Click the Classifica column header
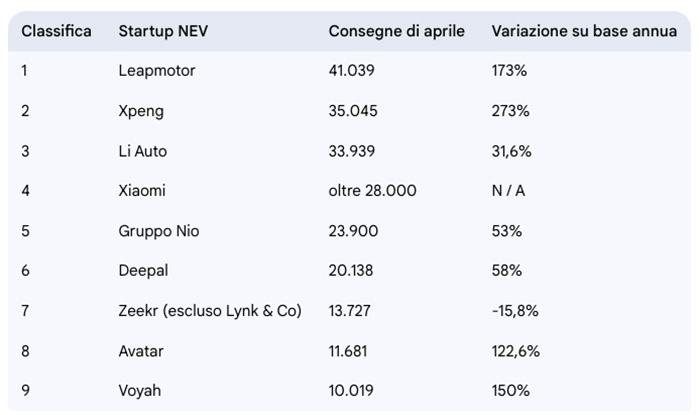 click(x=56, y=31)
